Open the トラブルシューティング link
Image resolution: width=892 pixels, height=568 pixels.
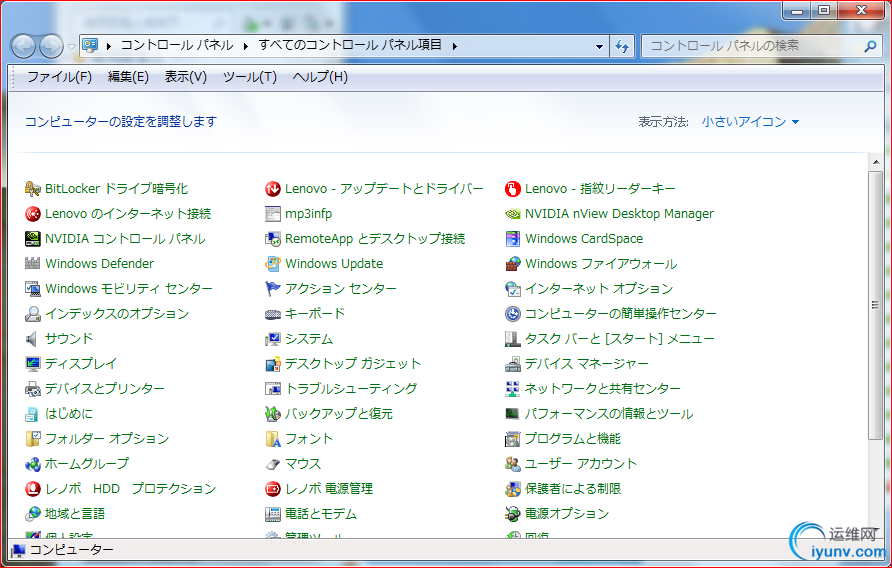pos(351,389)
